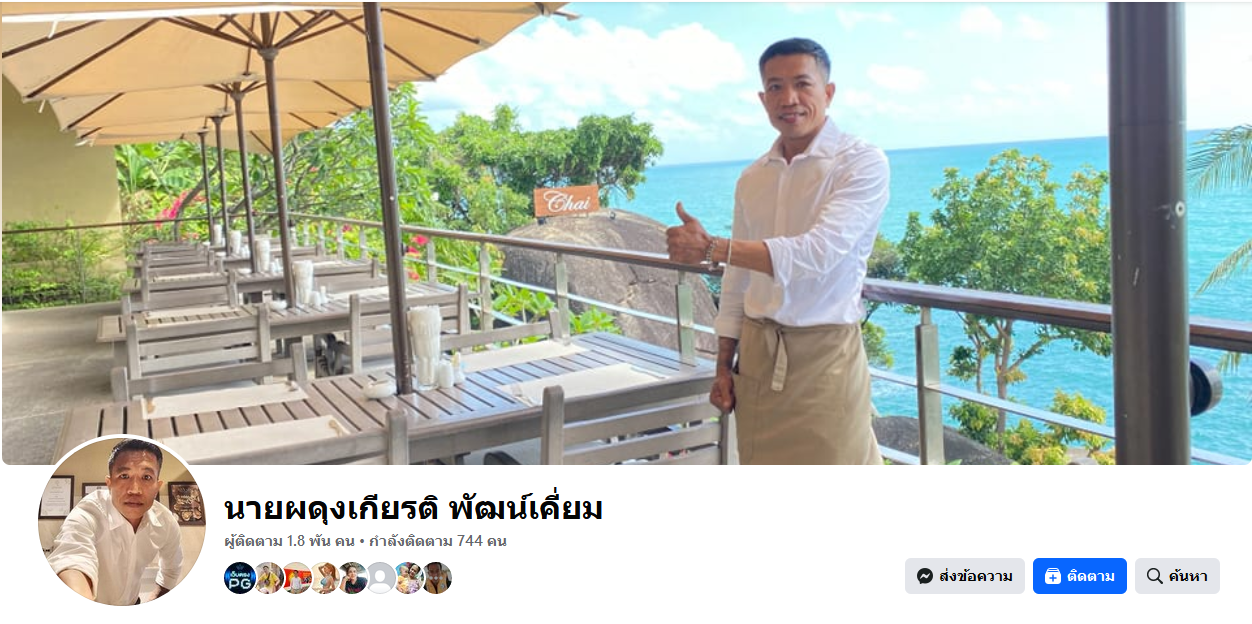Screen dimensions: 1252x624
Task: Open the last follower avatar with three dots
Action: pyautogui.click(x=436, y=578)
